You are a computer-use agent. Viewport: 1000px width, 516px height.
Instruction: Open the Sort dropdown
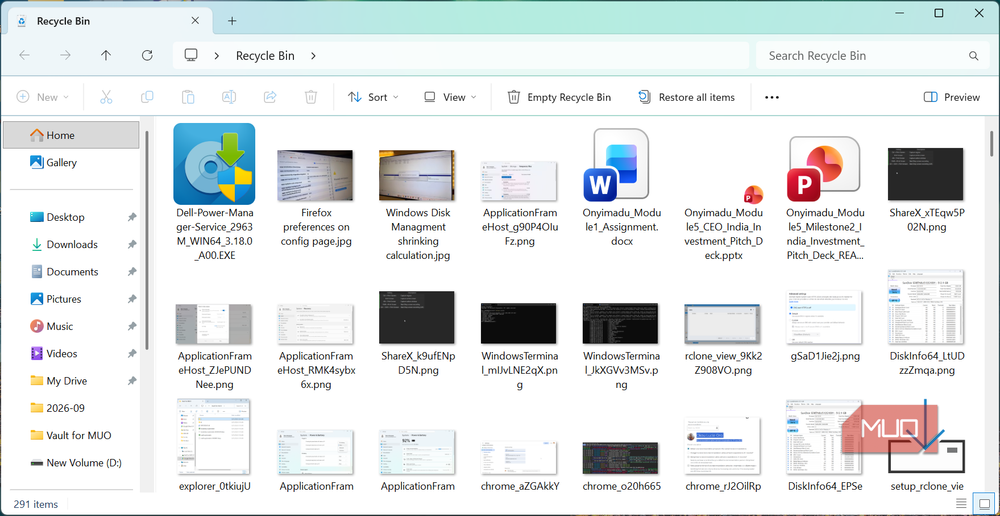(x=373, y=97)
